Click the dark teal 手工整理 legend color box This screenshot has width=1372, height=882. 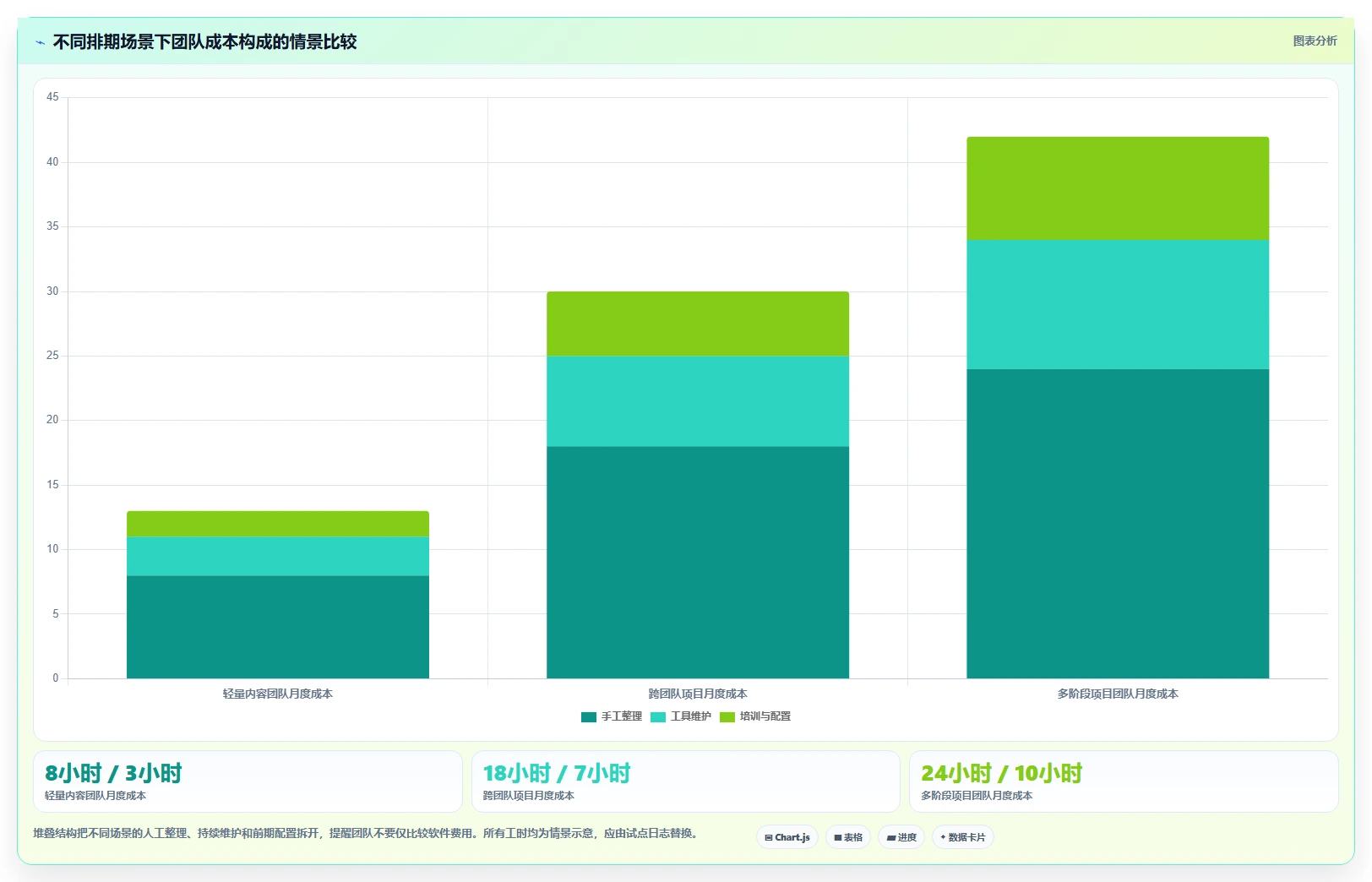click(x=589, y=717)
